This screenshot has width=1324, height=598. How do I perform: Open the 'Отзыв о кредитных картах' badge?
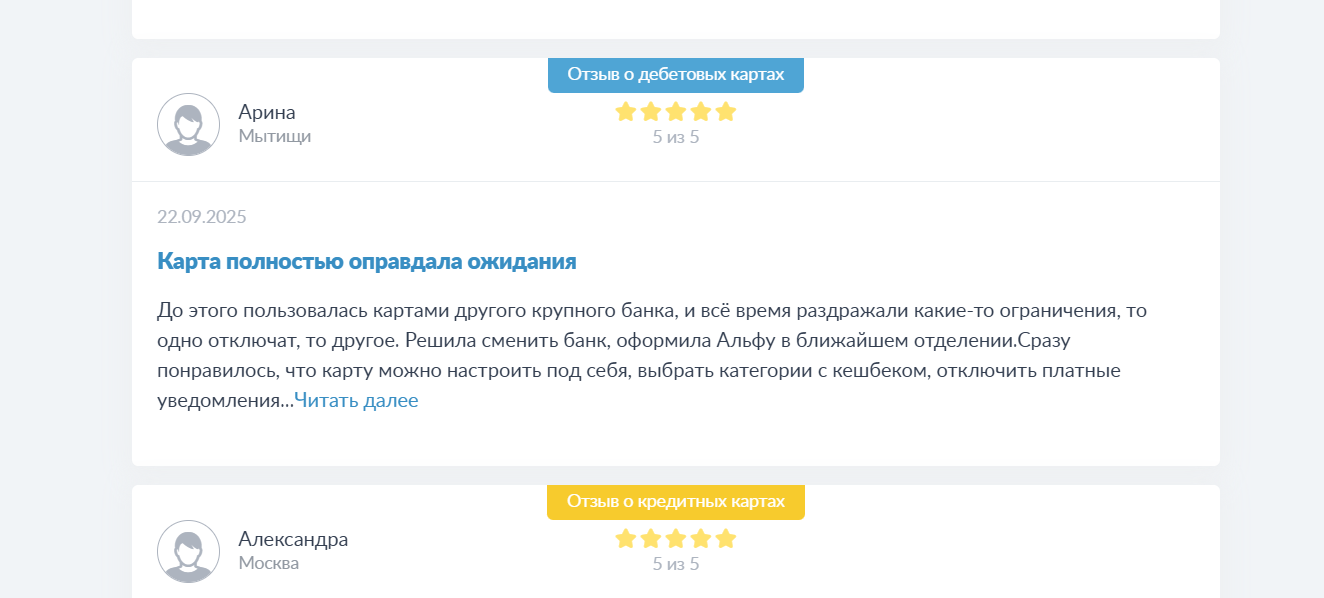pyautogui.click(x=676, y=502)
